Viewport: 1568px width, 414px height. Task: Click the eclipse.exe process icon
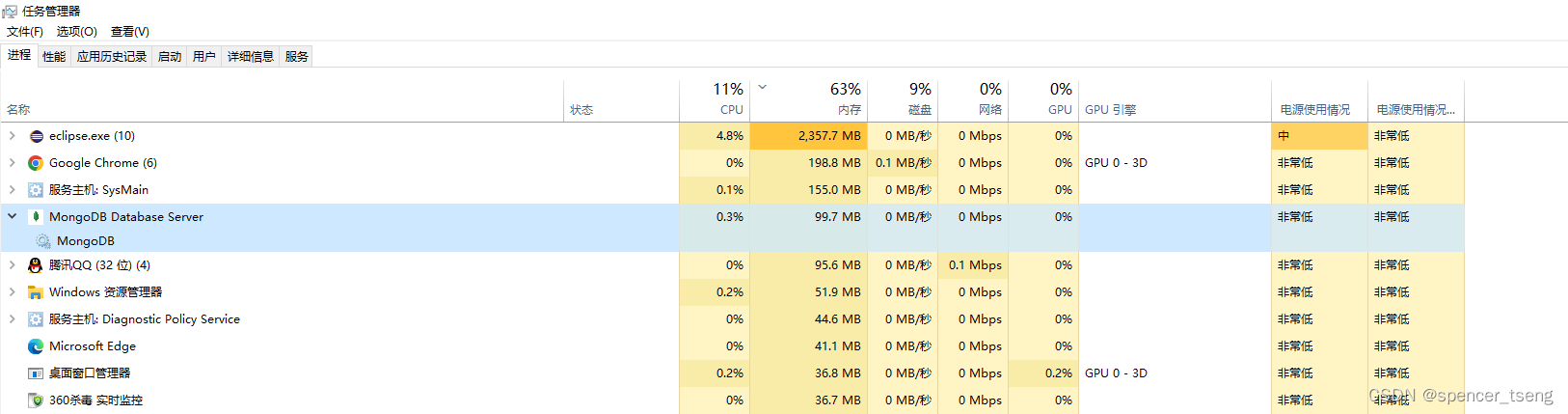click(x=36, y=136)
